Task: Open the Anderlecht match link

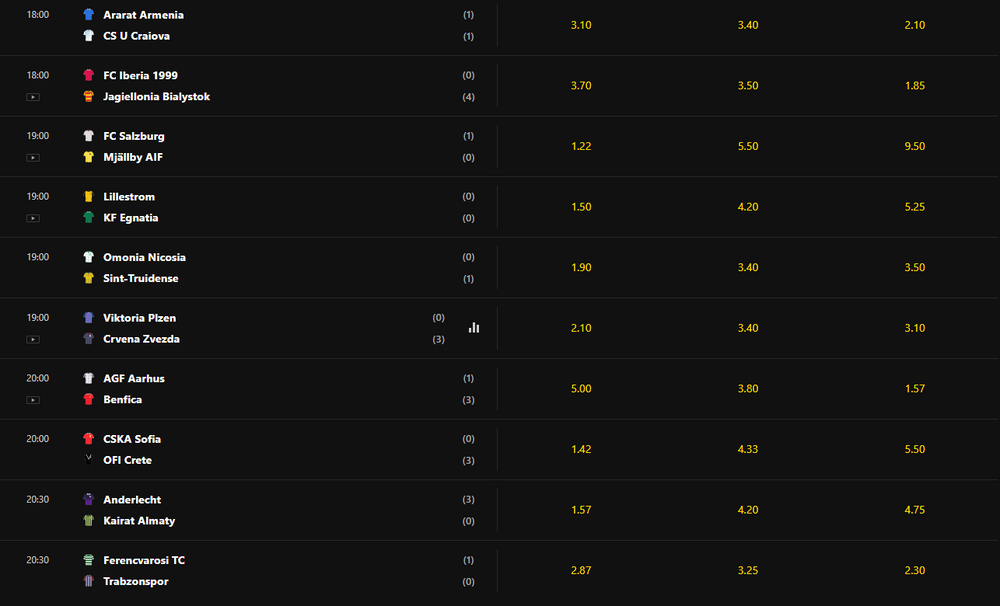Action: coord(132,499)
